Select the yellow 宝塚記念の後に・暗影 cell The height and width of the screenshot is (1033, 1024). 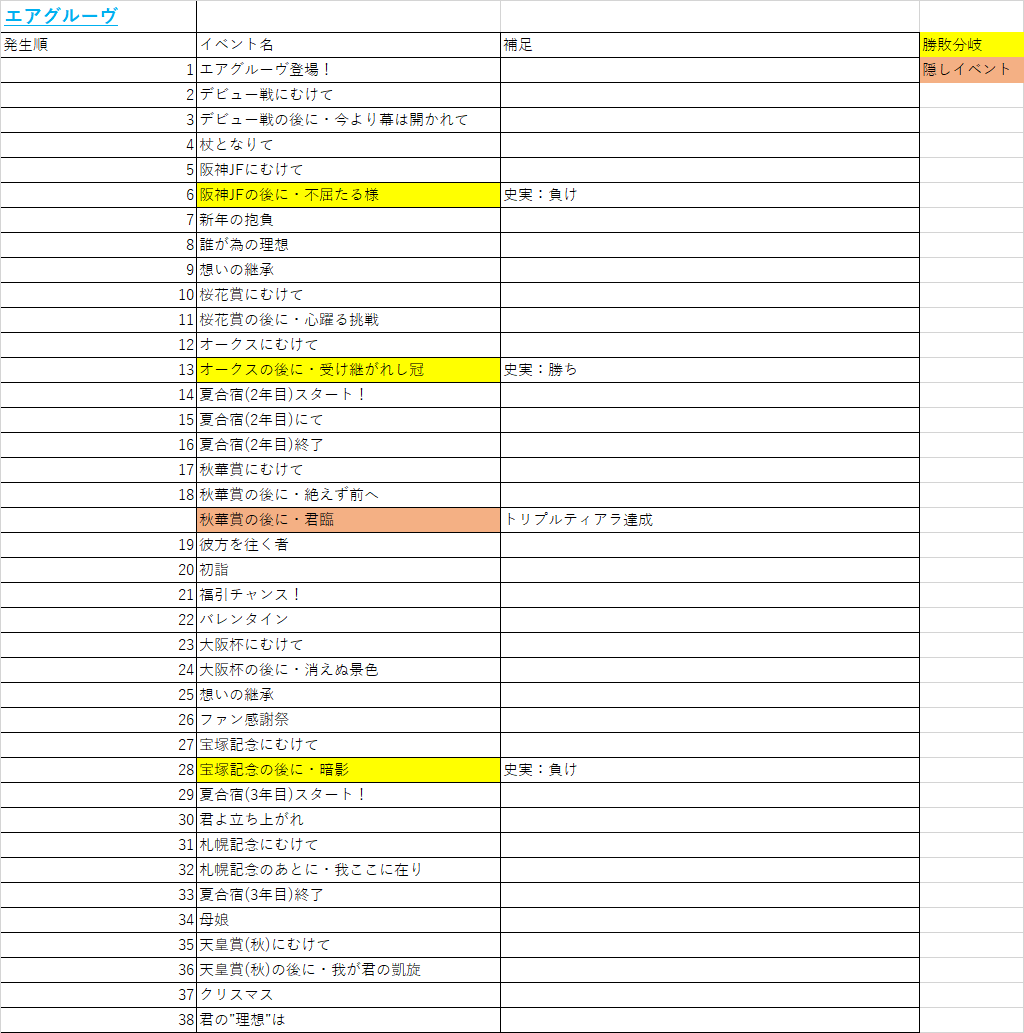tap(348, 770)
